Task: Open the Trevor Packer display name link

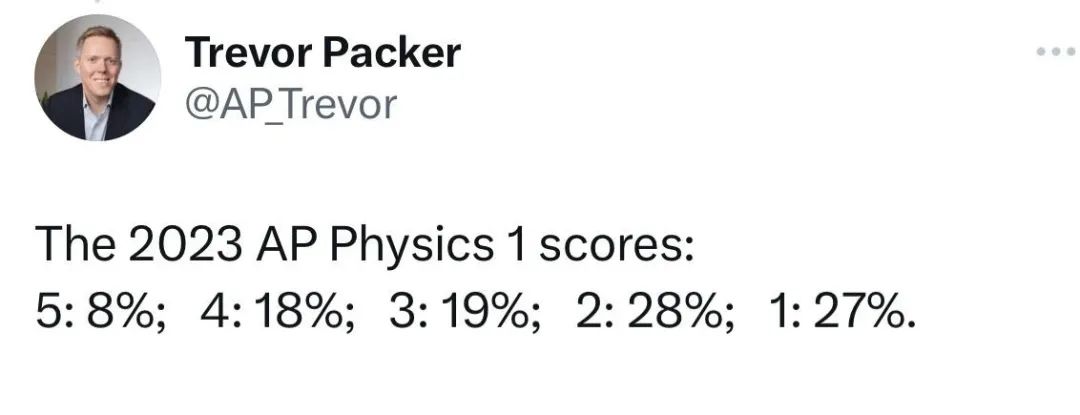Action: [x=322, y=52]
